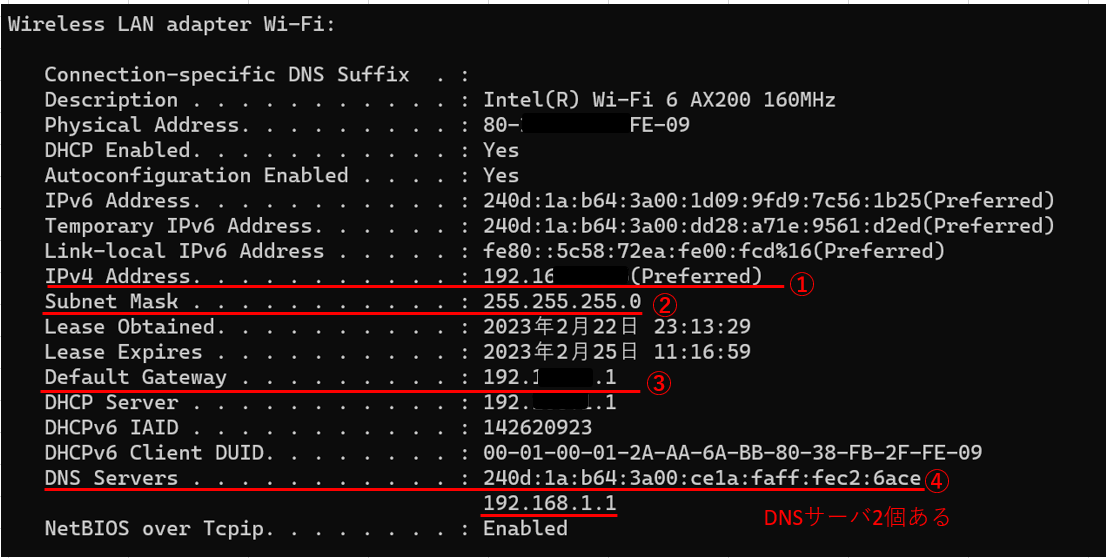The height and width of the screenshot is (558, 1106).
Task: Click the Subnet Mask value 255.255.255.0
Action: pos(562,301)
